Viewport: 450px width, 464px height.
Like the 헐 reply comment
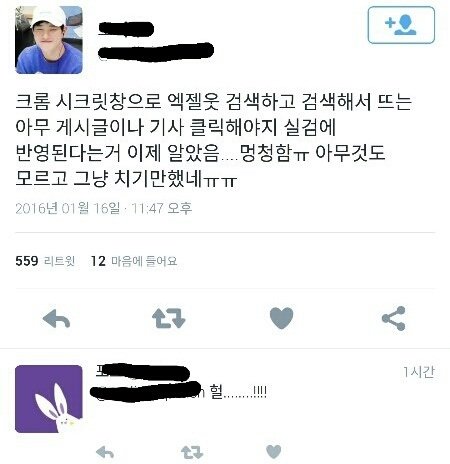(274, 452)
